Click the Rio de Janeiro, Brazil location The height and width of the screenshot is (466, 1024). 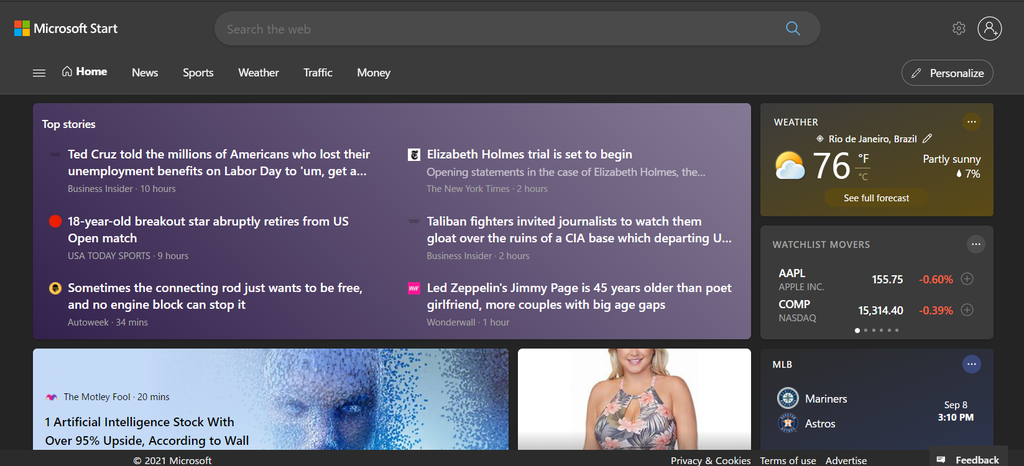(872, 138)
